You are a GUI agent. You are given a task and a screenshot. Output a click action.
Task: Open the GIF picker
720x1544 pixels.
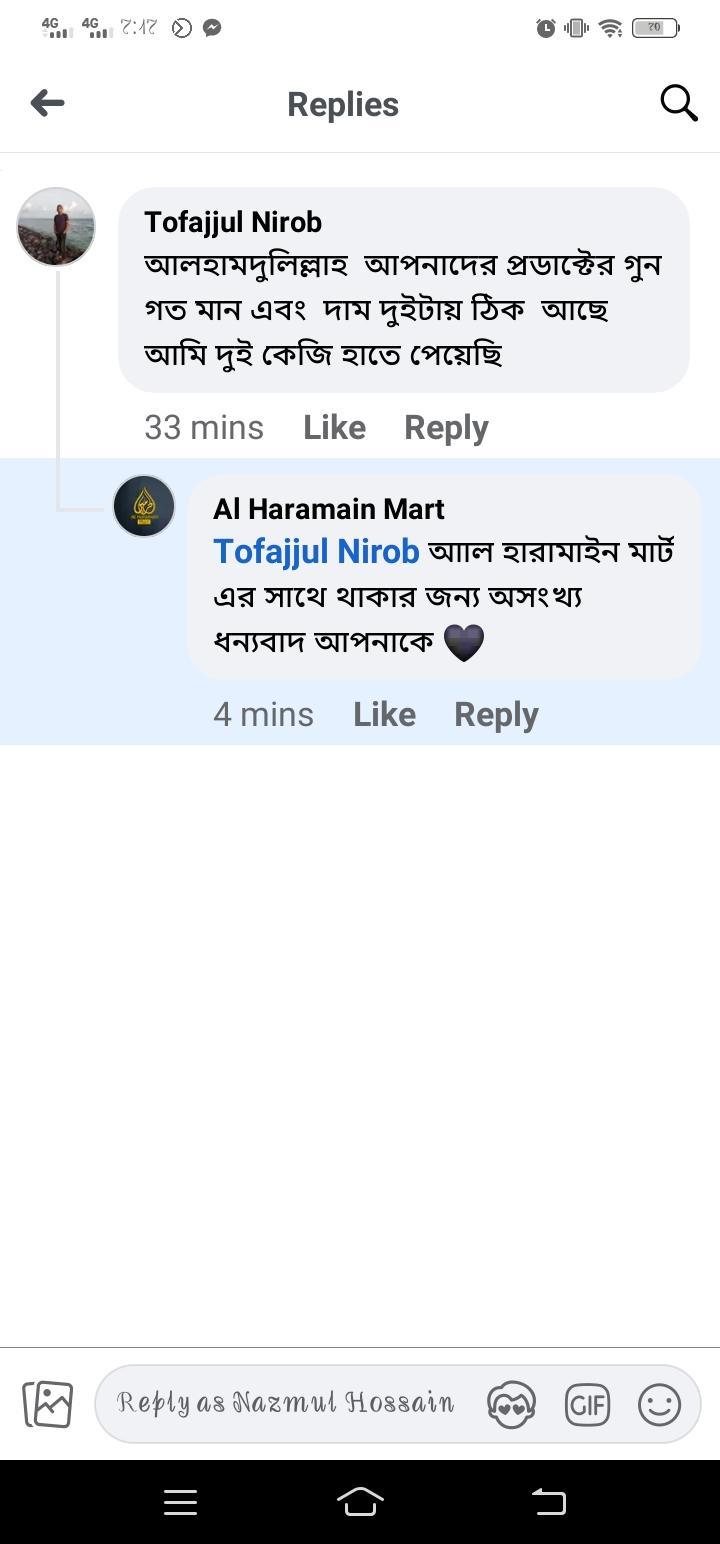pyautogui.click(x=587, y=1405)
